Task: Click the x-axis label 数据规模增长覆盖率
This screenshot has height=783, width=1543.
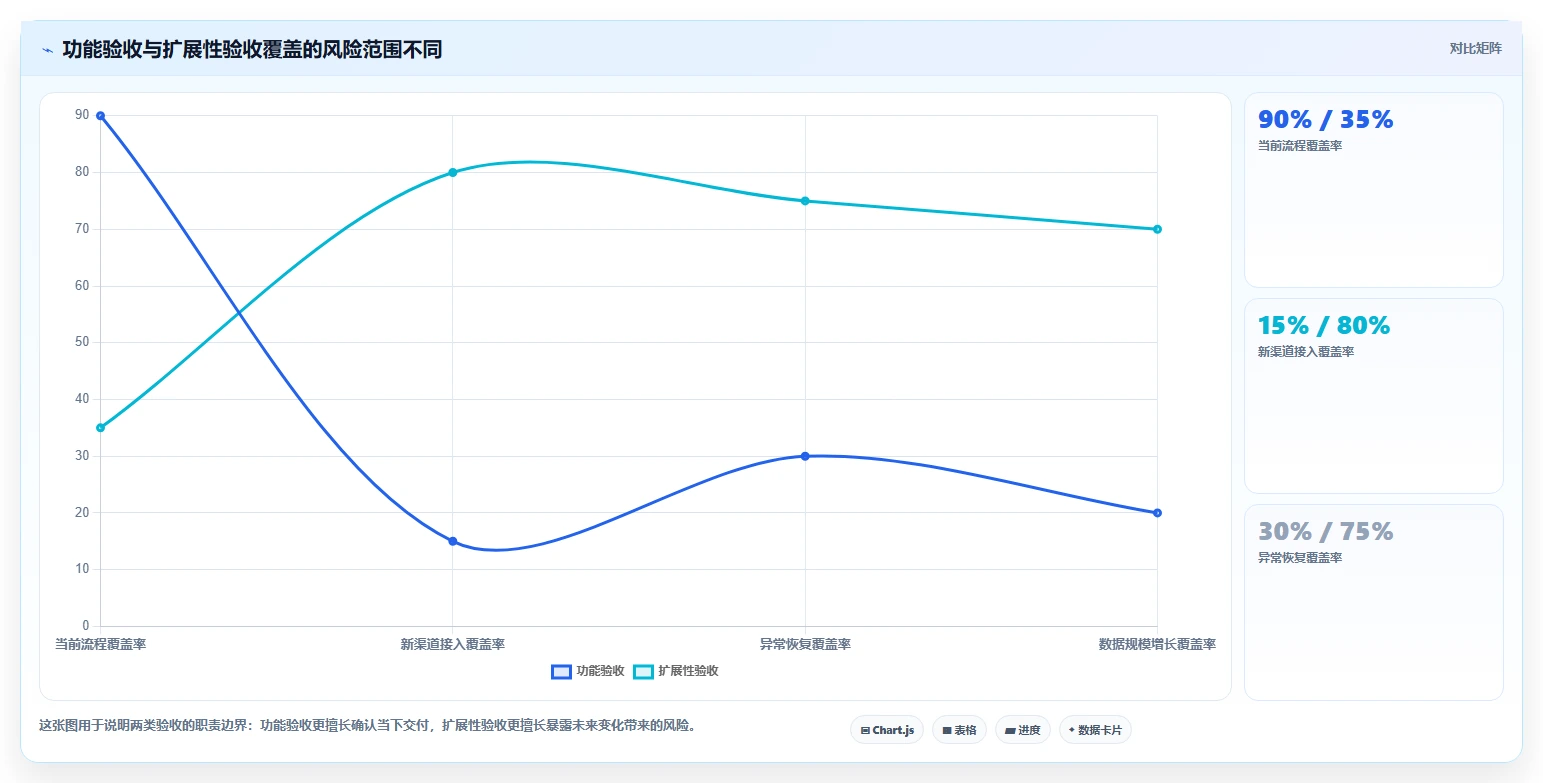Action: [1157, 644]
